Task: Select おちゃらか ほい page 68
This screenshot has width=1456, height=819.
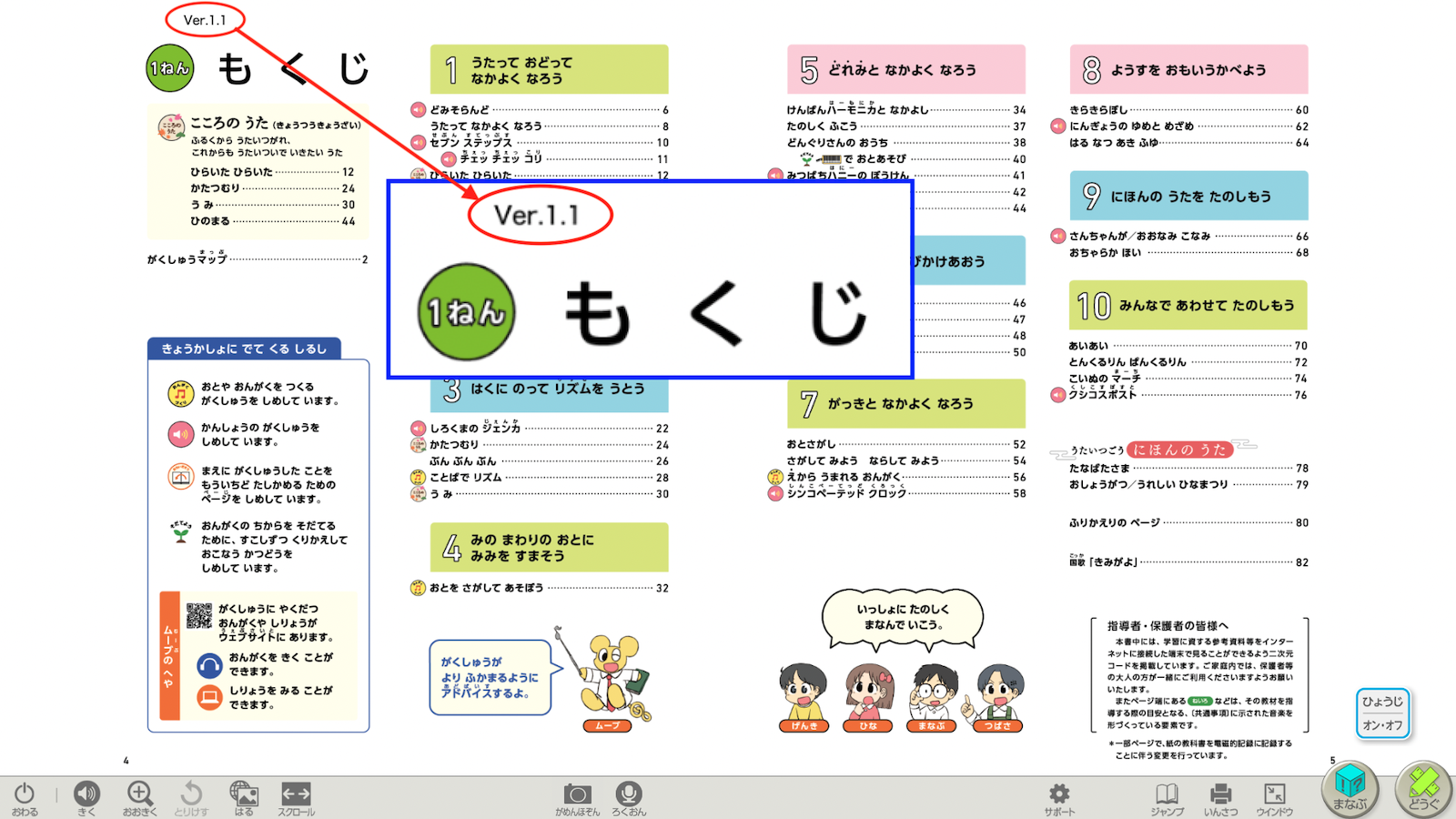Action: 1188,253
